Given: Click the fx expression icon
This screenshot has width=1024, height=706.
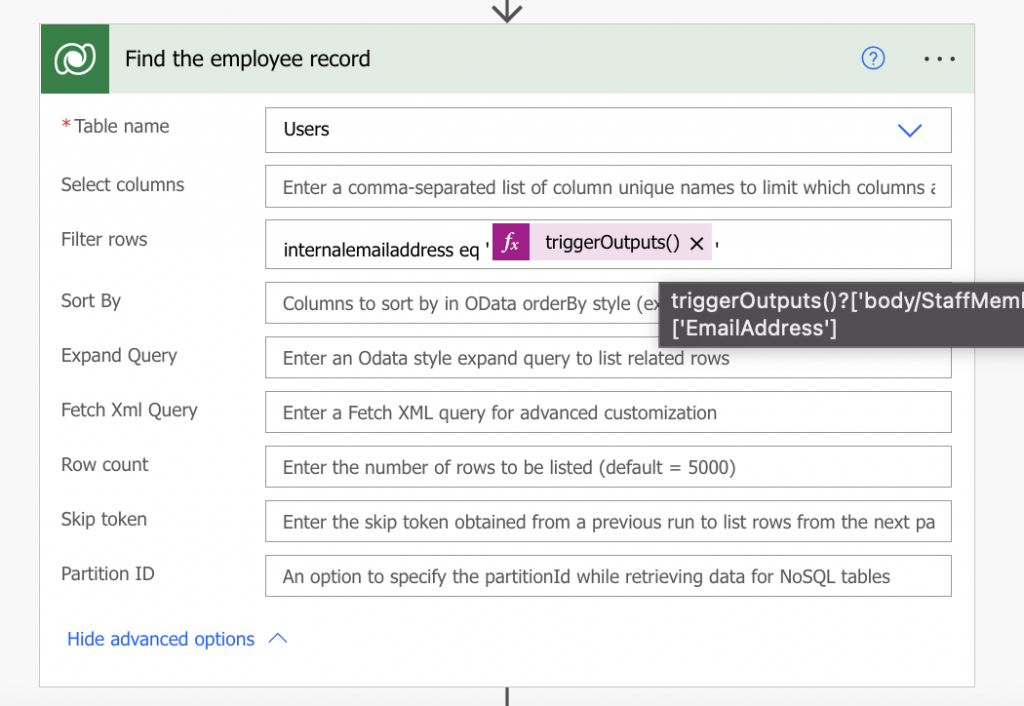Looking at the screenshot, I should pyautogui.click(x=511, y=243).
